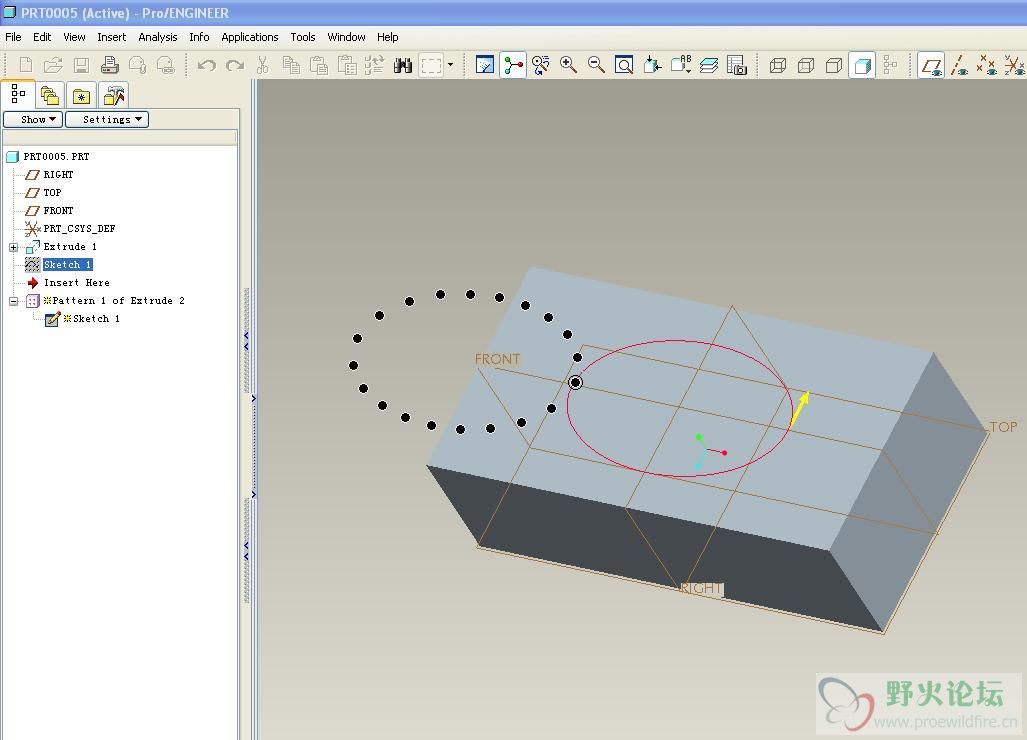Select the Connections navigator tab
This screenshot has height=740, width=1027.
coord(114,96)
